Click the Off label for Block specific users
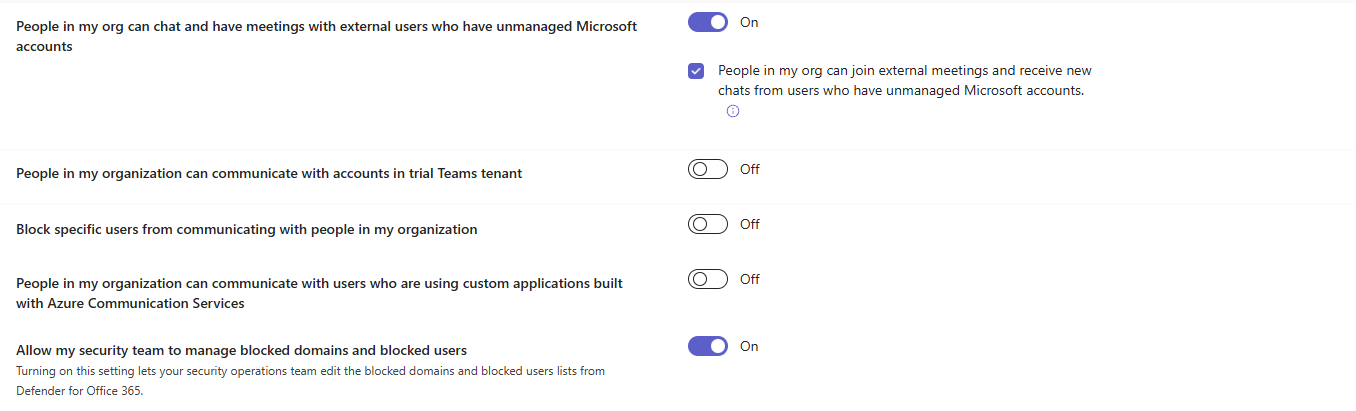The width and height of the screenshot is (1356, 411). coord(750,225)
